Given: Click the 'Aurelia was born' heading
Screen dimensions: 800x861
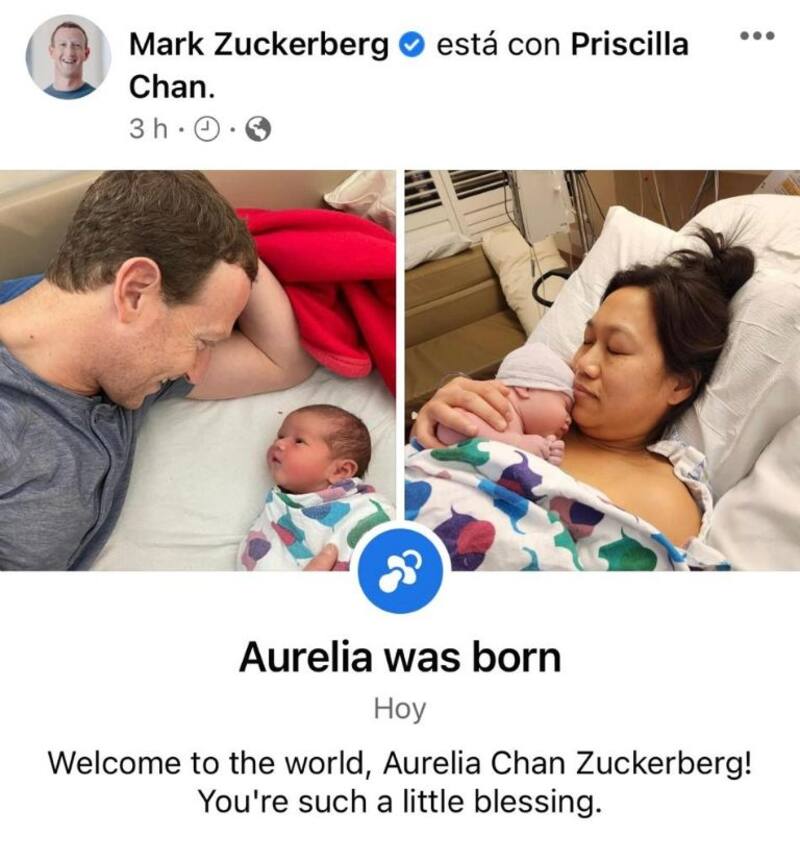Looking at the screenshot, I should tap(400, 657).
